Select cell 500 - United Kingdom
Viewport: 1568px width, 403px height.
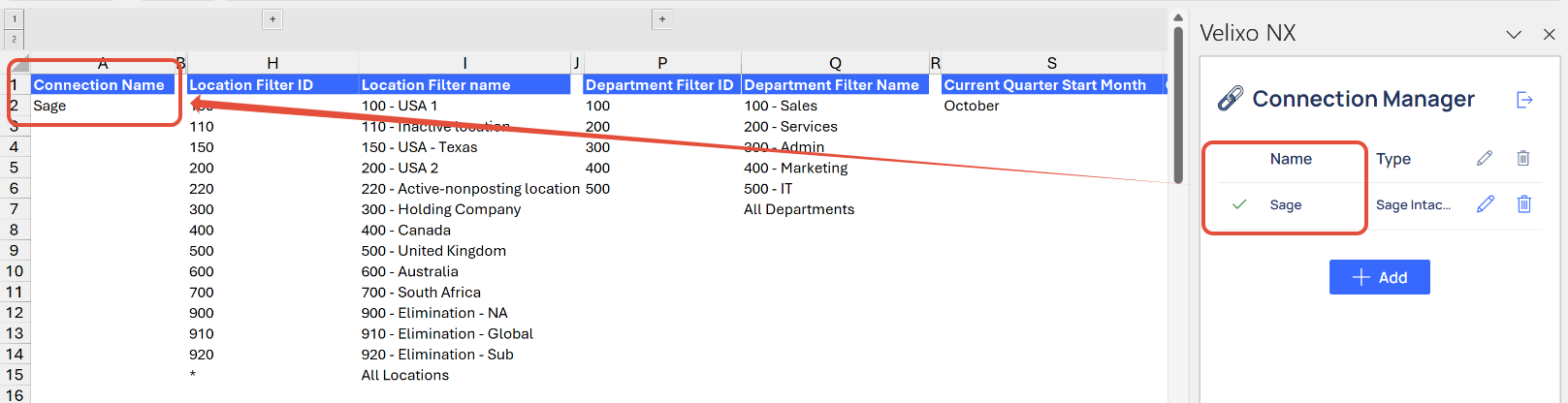[464, 251]
